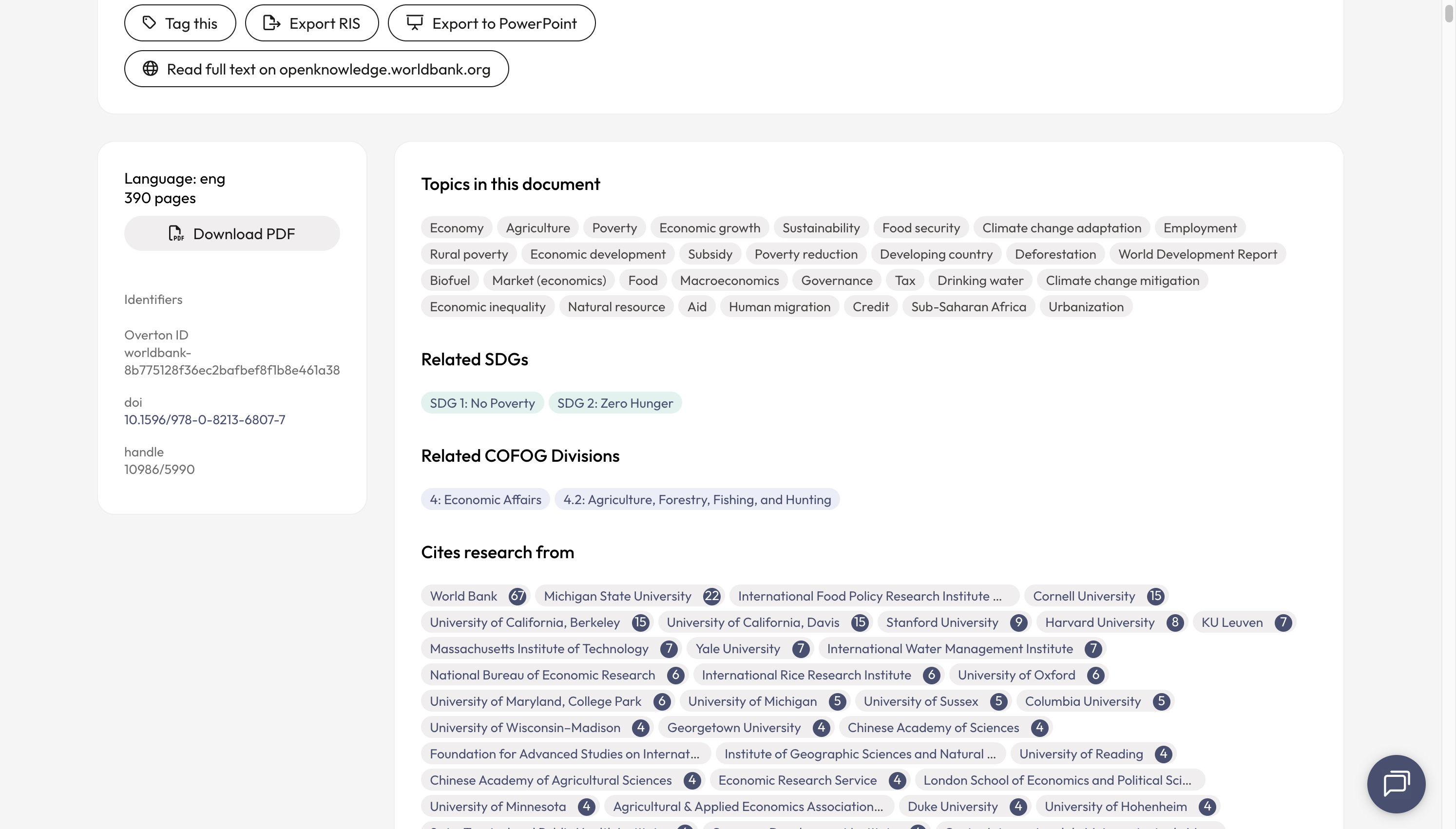Click the KU Leuven citation chip
The image size is (1456, 829).
pos(1244,622)
